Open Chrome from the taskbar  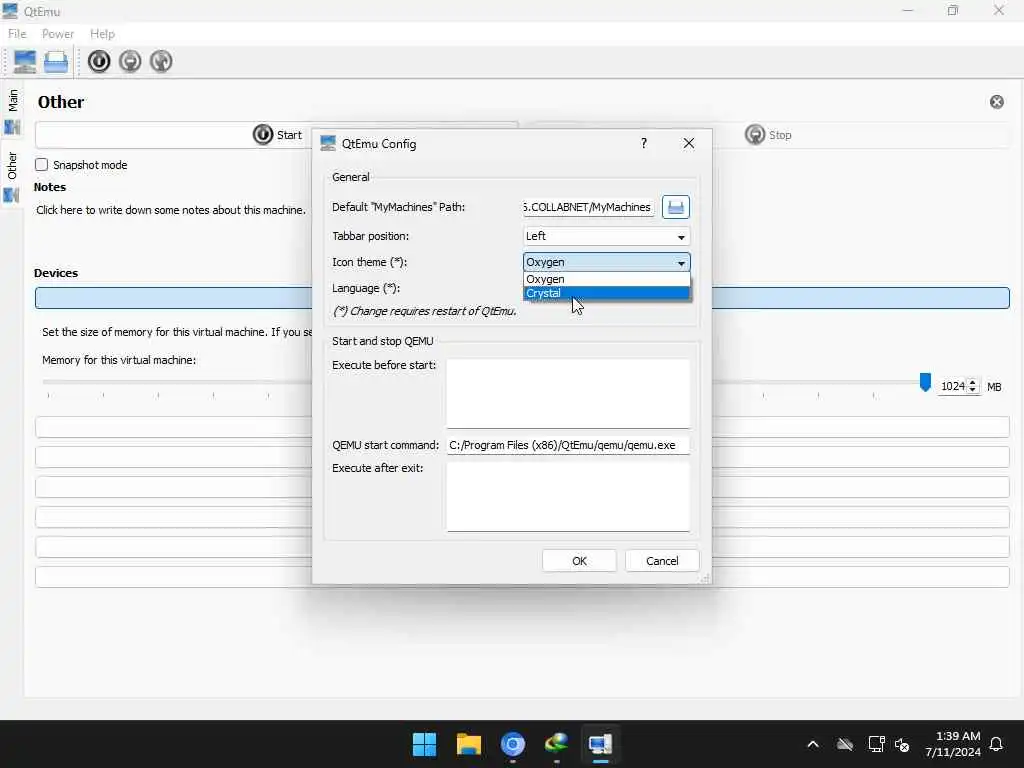click(x=513, y=744)
